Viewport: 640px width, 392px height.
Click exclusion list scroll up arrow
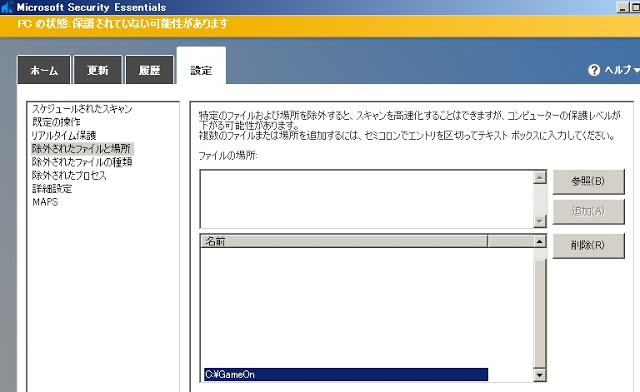pyautogui.click(x=540, y=241)
